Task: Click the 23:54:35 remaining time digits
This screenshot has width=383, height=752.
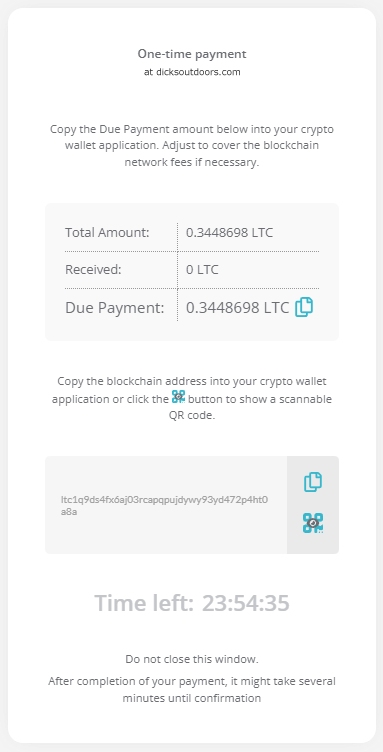Action: (245, 603)
